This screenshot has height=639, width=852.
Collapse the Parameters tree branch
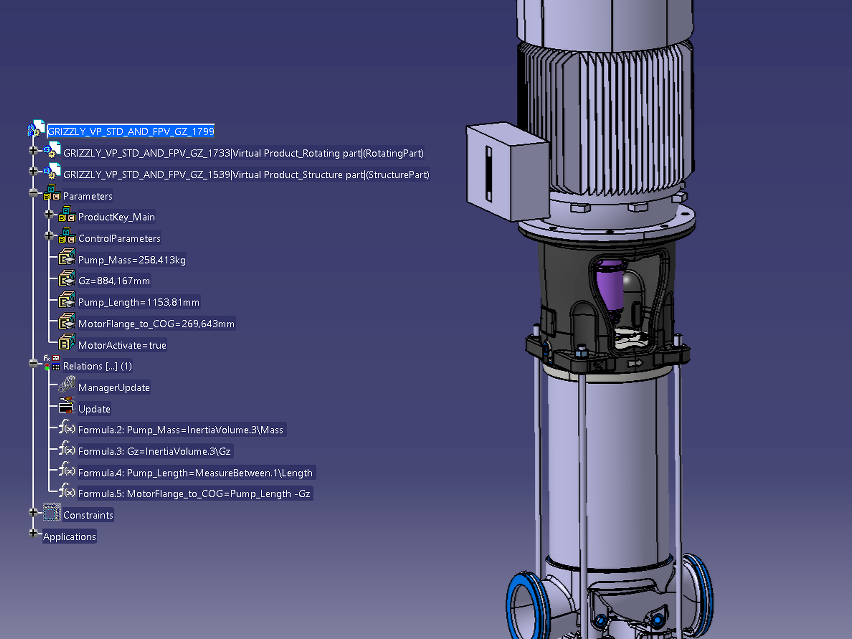(x=33, y=196)
